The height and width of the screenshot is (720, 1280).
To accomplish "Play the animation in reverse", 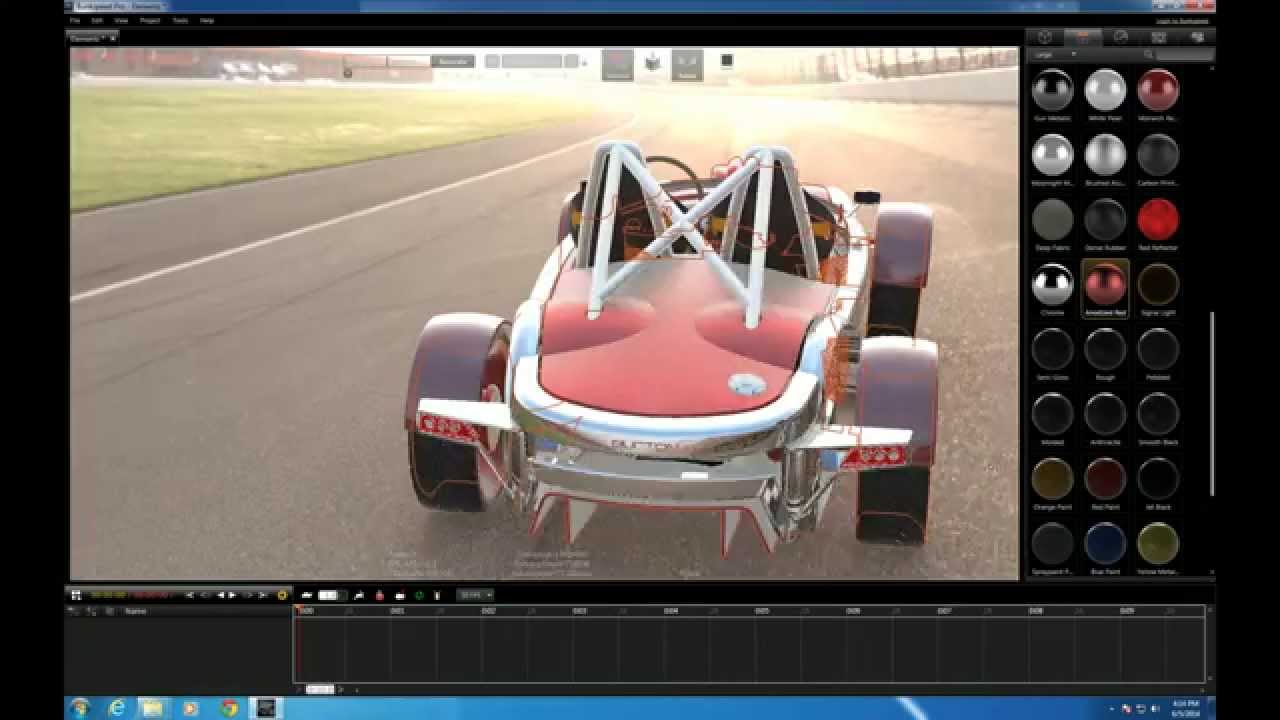I will coord(221,595).
